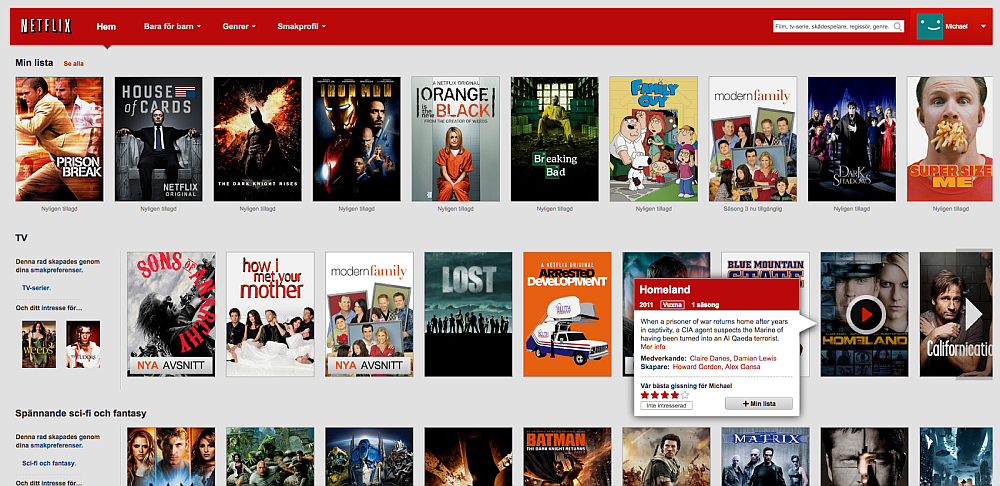Expand the Bara för barn menu

[x=172, y=26]
